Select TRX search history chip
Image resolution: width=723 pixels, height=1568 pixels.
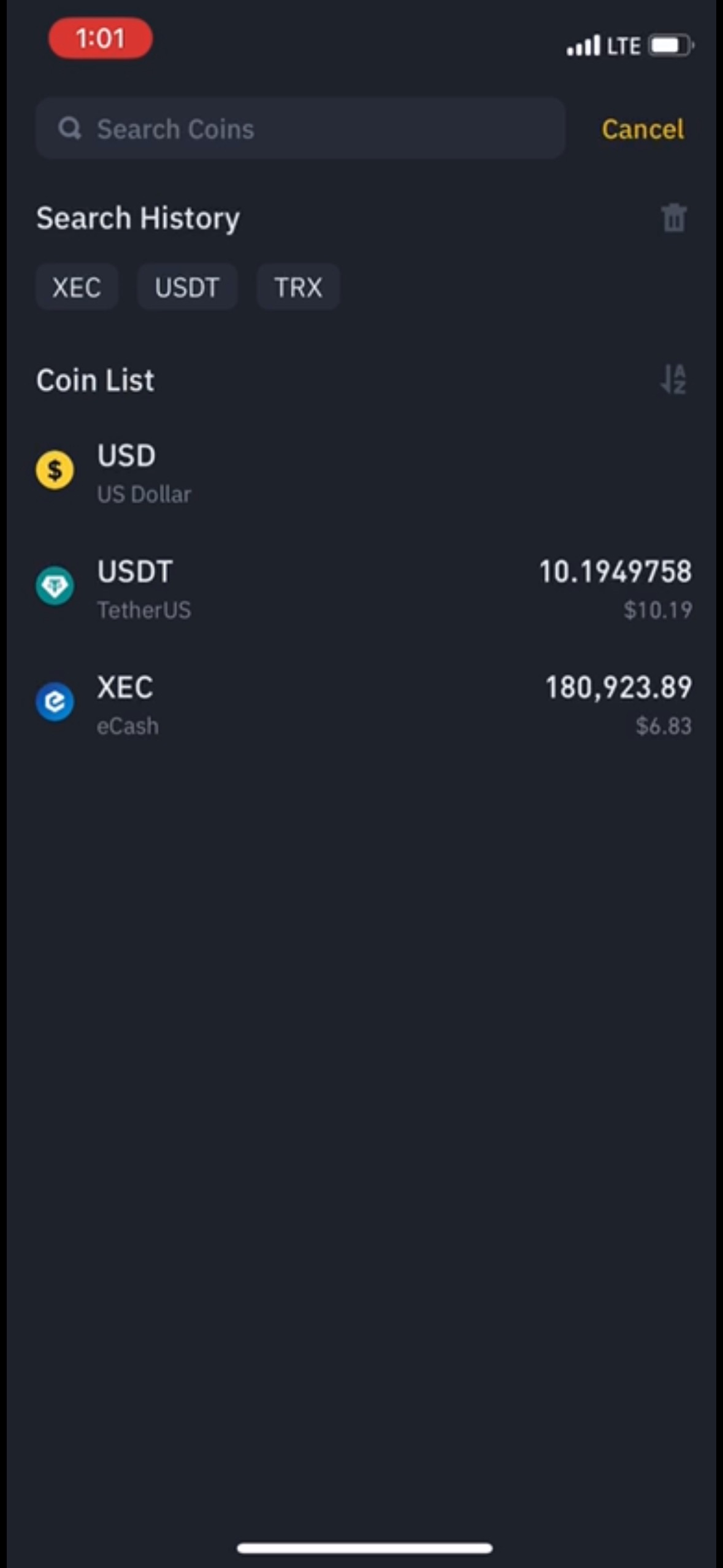pos(298,287)
